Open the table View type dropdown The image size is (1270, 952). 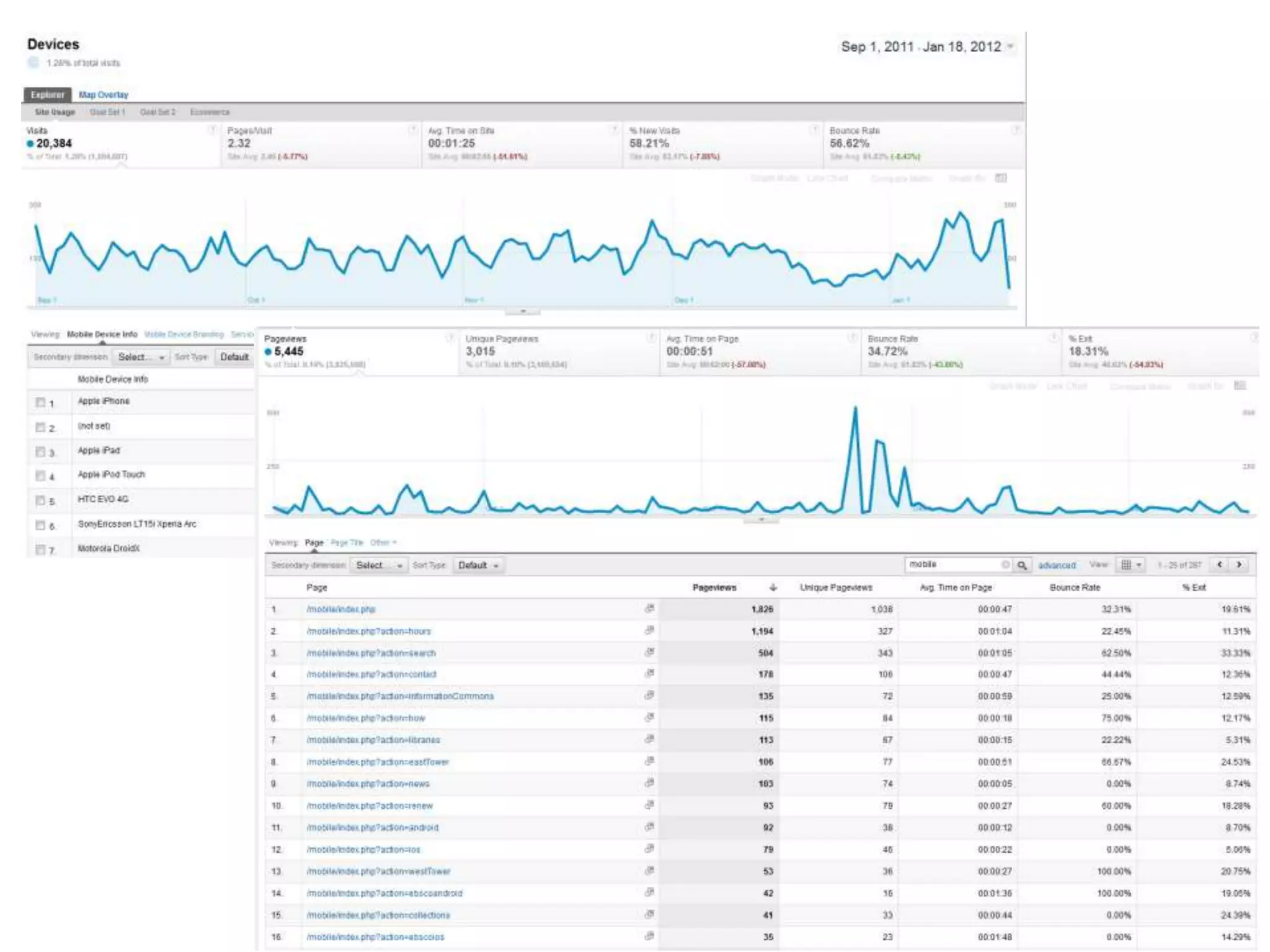pos(1131,565)
